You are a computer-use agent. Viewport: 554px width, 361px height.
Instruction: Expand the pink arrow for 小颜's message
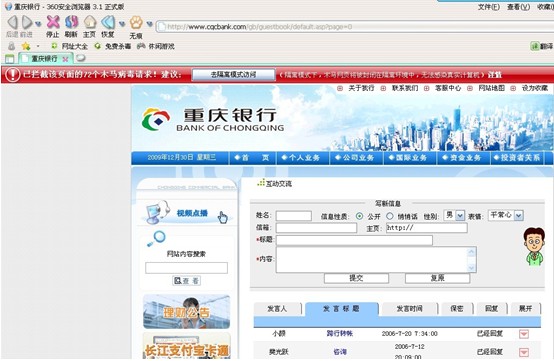coord(524,334)
